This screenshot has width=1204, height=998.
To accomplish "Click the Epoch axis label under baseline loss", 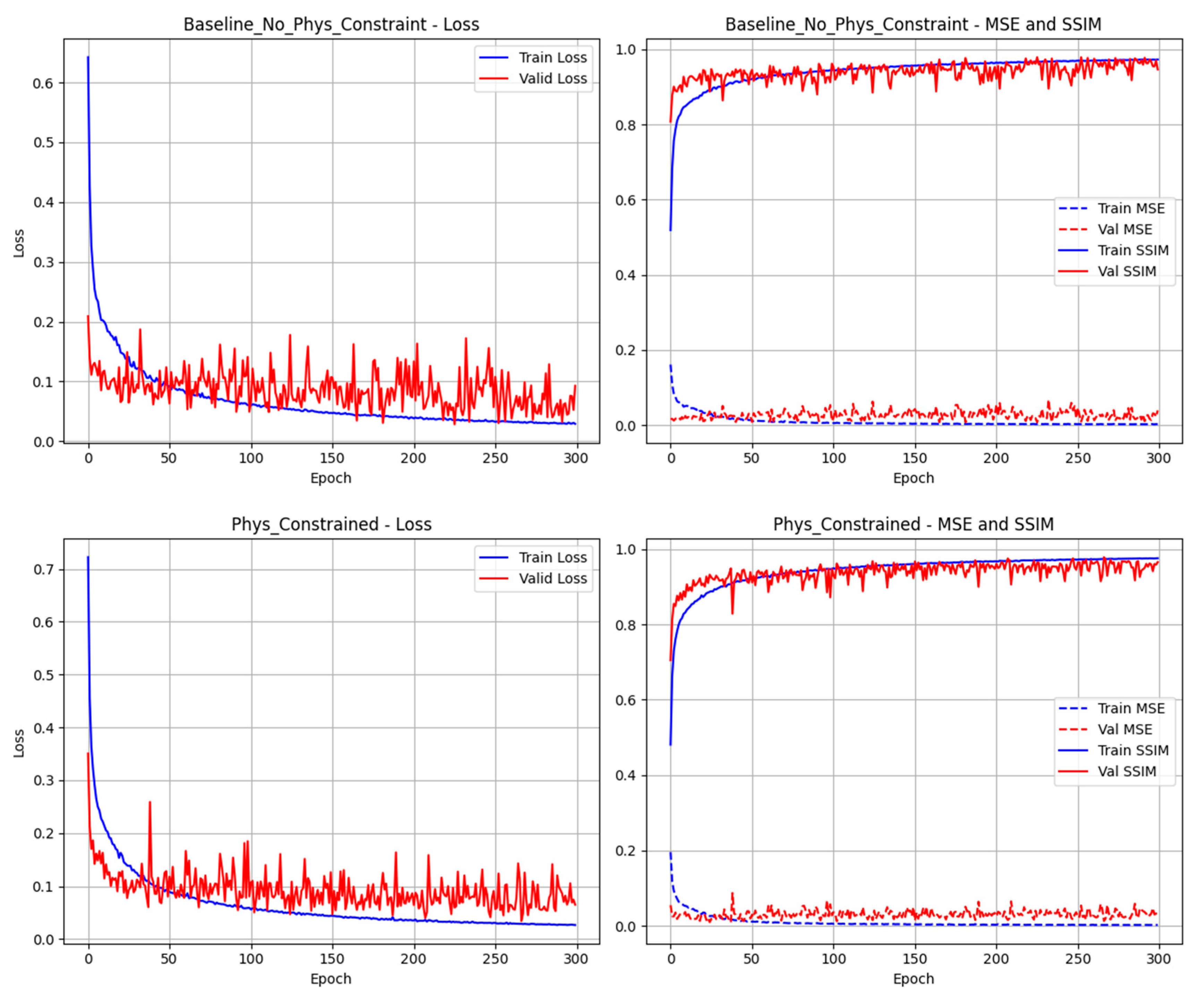I will pos(330,478).
